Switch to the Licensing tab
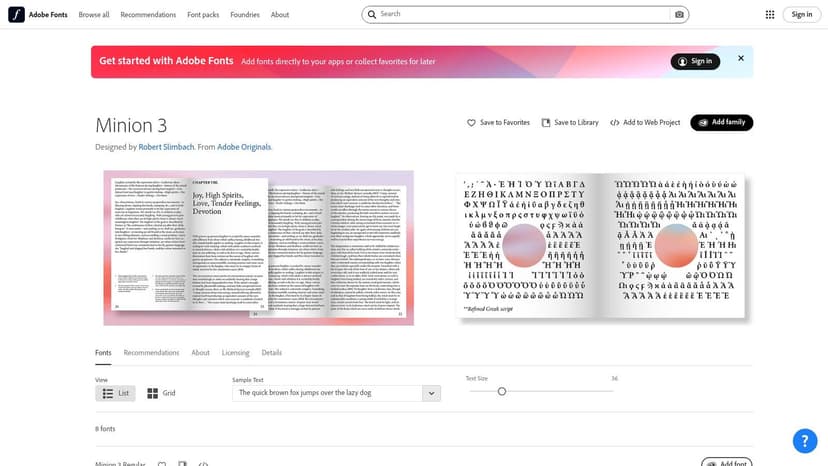 click(x=236, y=352)
